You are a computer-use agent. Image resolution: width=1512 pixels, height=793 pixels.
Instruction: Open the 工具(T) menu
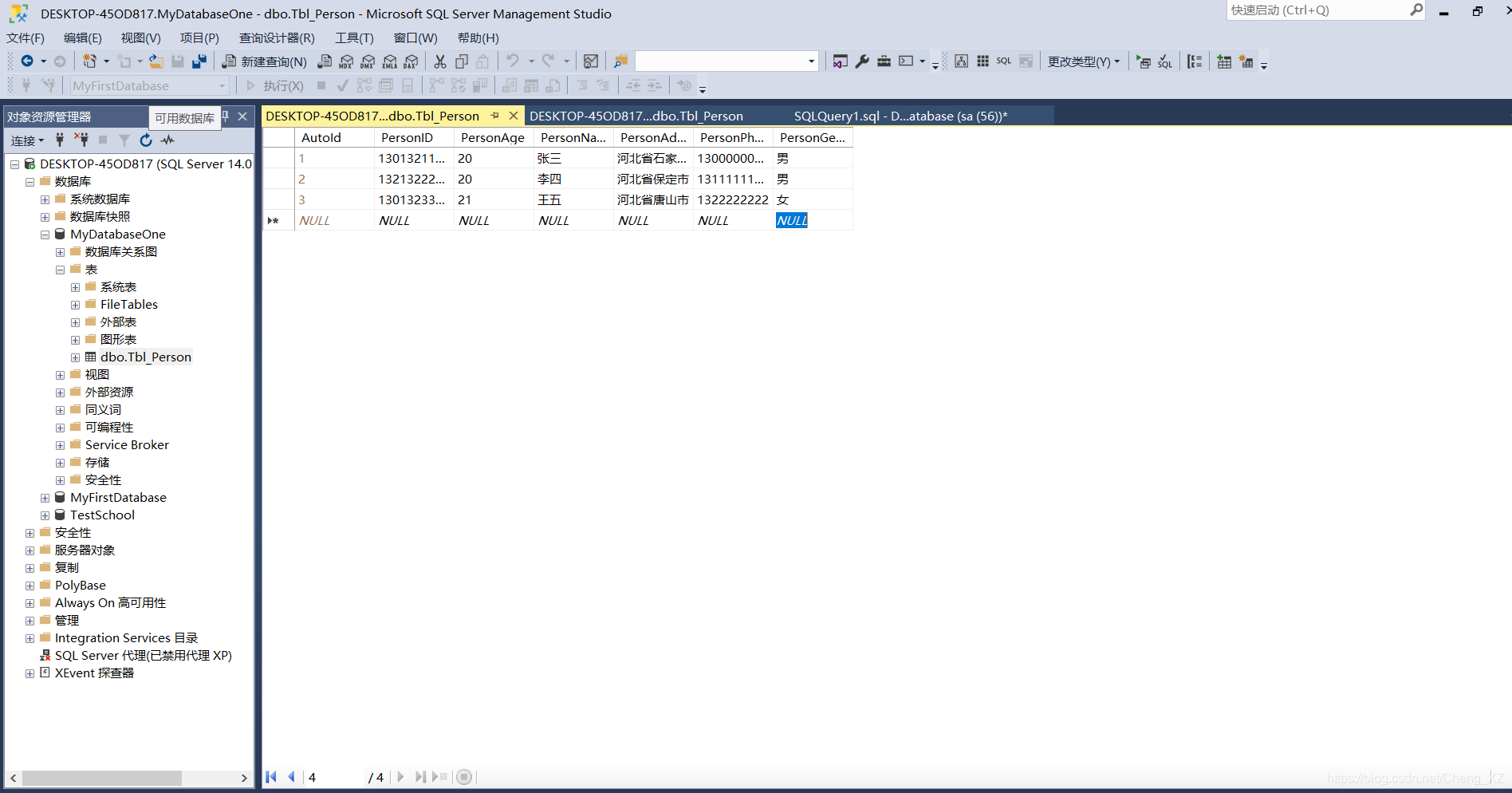tap(354, 37)
